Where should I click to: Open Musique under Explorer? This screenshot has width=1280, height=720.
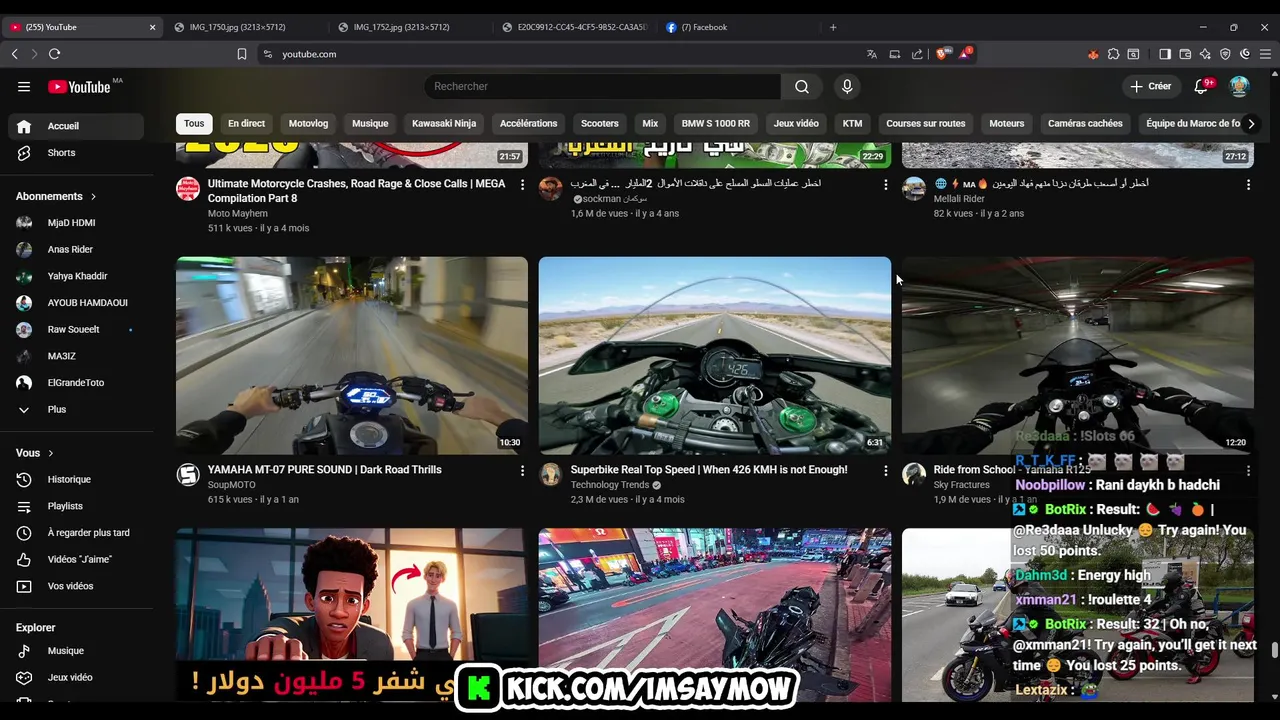click(76, 651)
